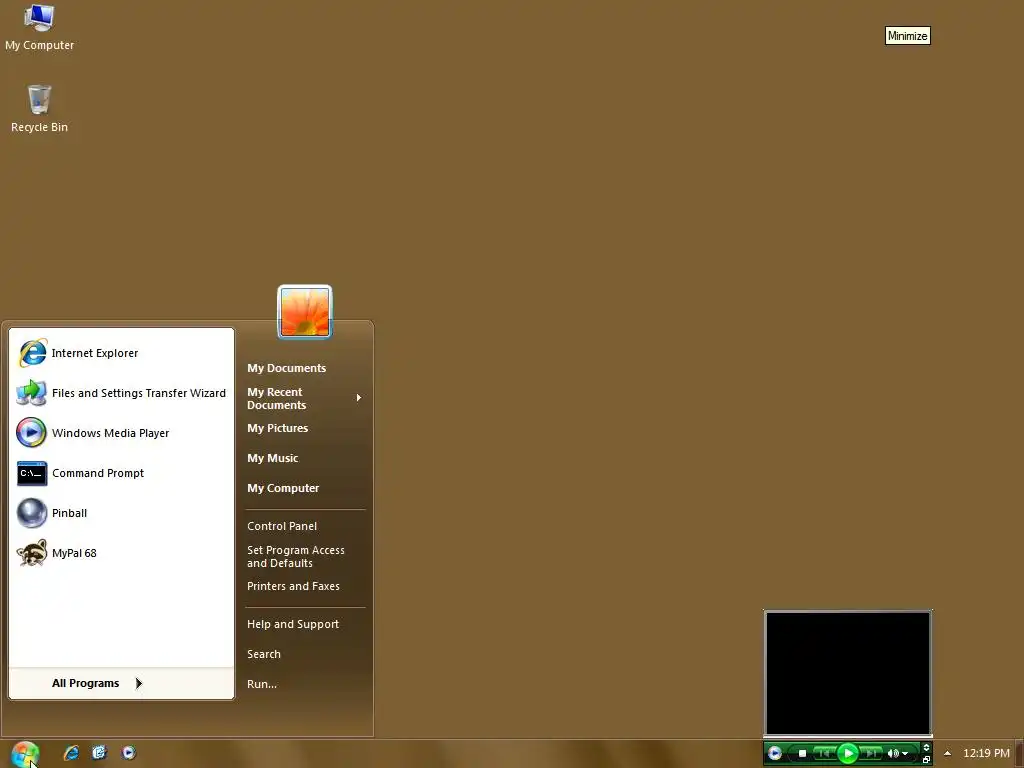Restore the Windows Media Player window
Screen dimensions: 1024x768
tap(926, 760)
